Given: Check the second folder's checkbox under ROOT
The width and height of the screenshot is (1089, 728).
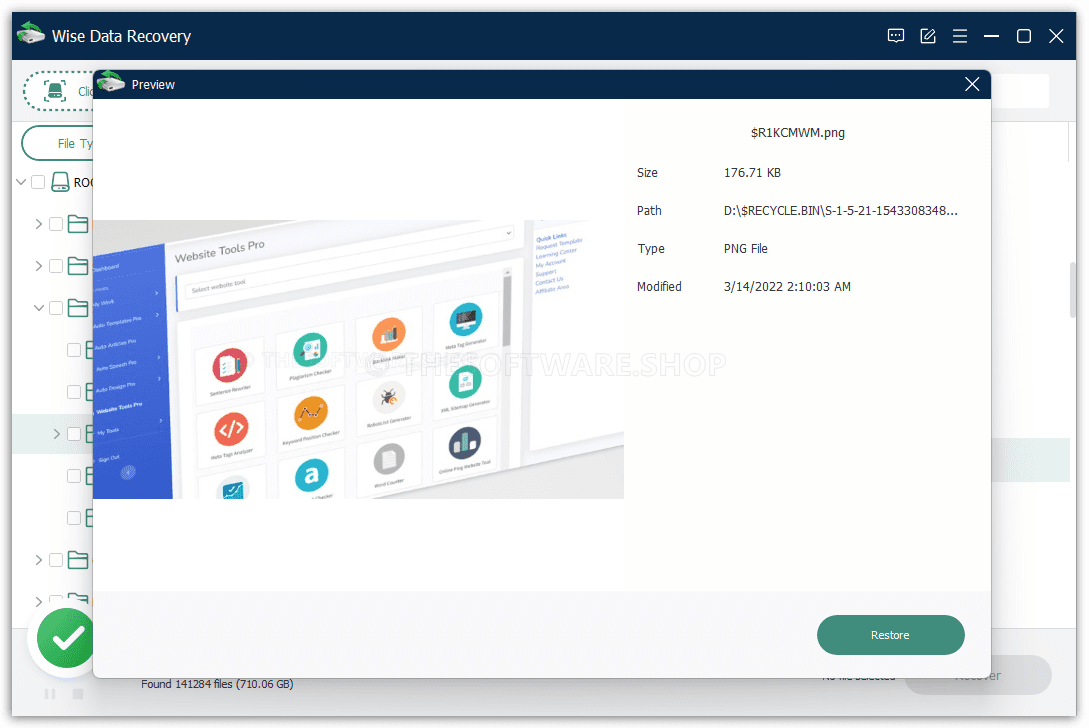Looking at the screenshot, I should point(56,266).
